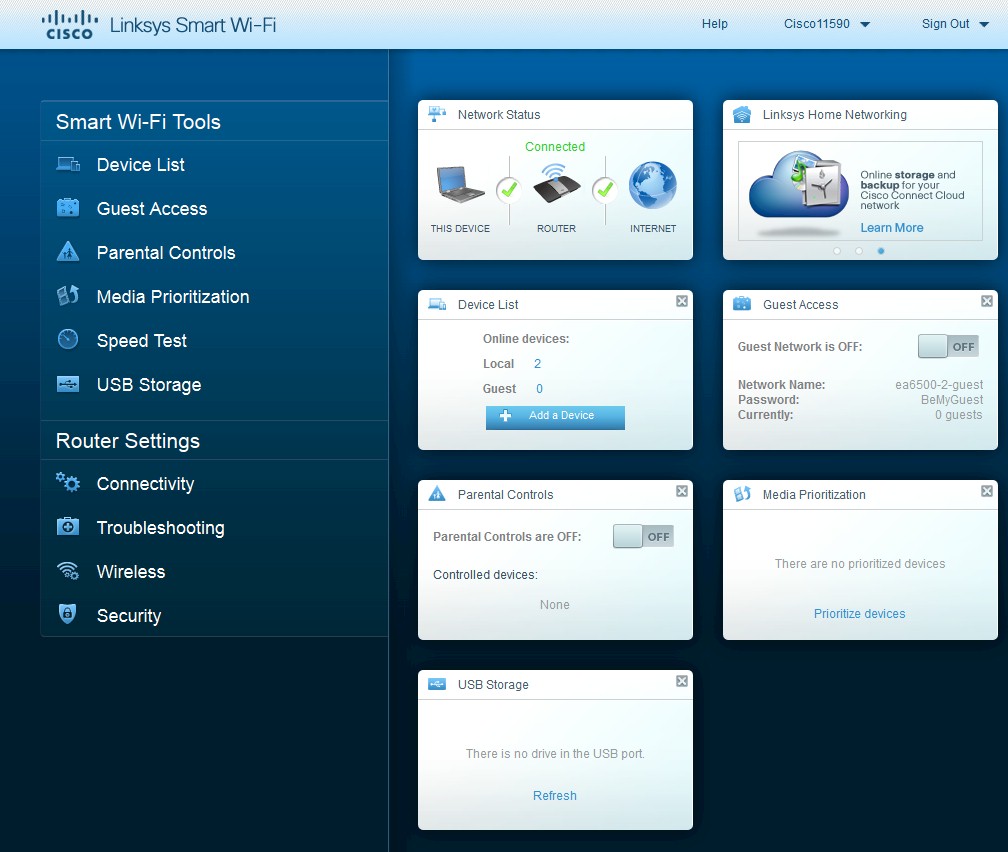Screen dimensions: 1008x852
Task: Click the ea6500-2-guest network name
Action: coord(939,385)
